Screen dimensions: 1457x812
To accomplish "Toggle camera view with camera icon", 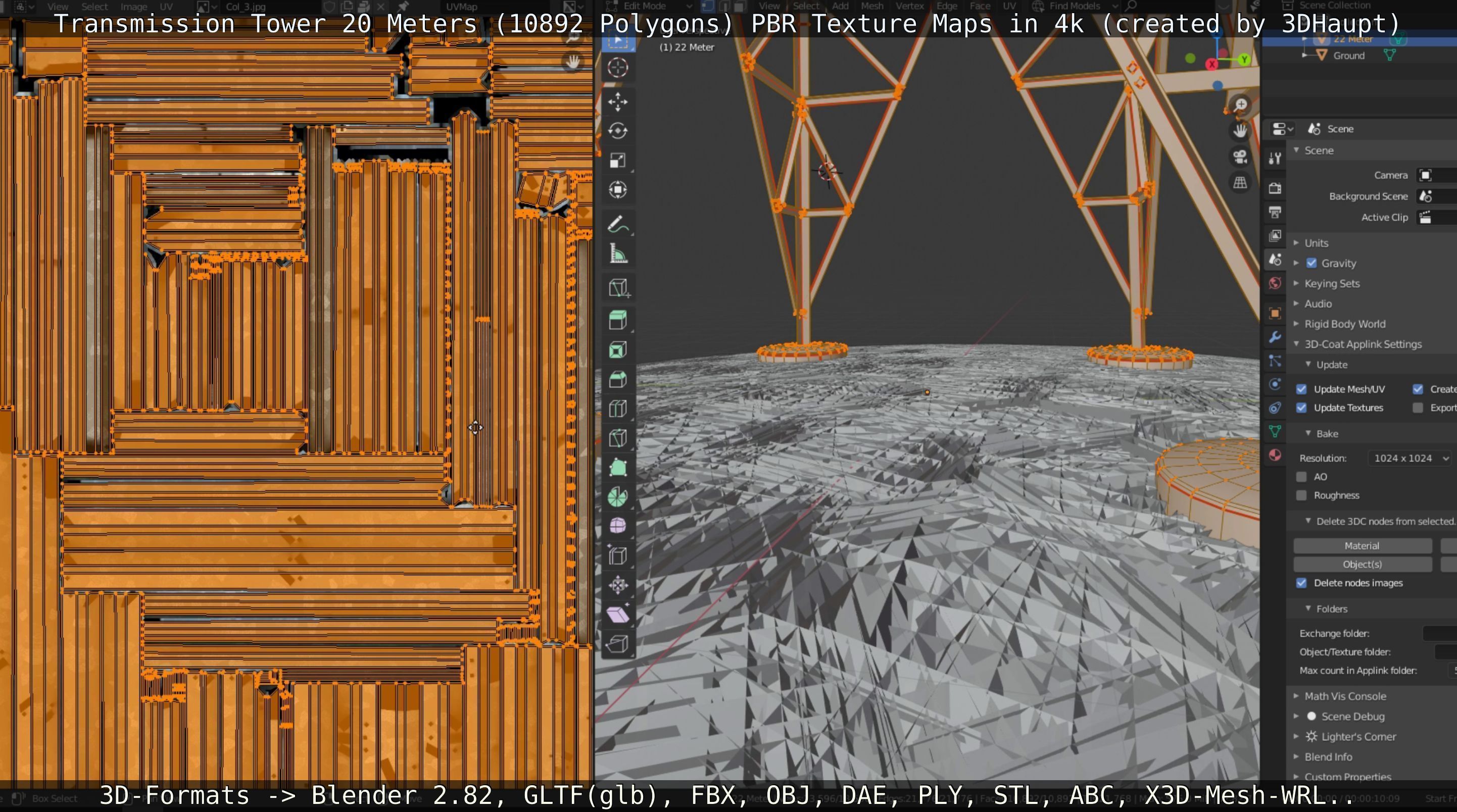I will [1240, 157].
